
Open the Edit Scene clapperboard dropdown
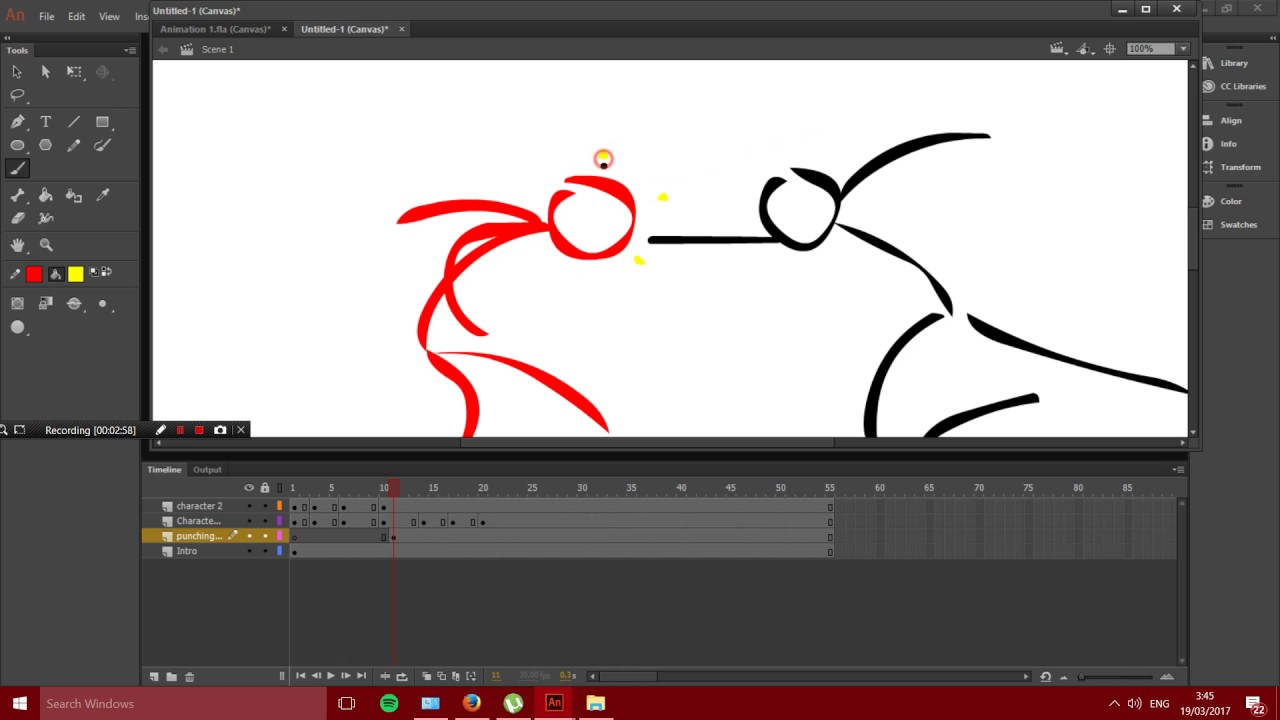[1058, 49]
